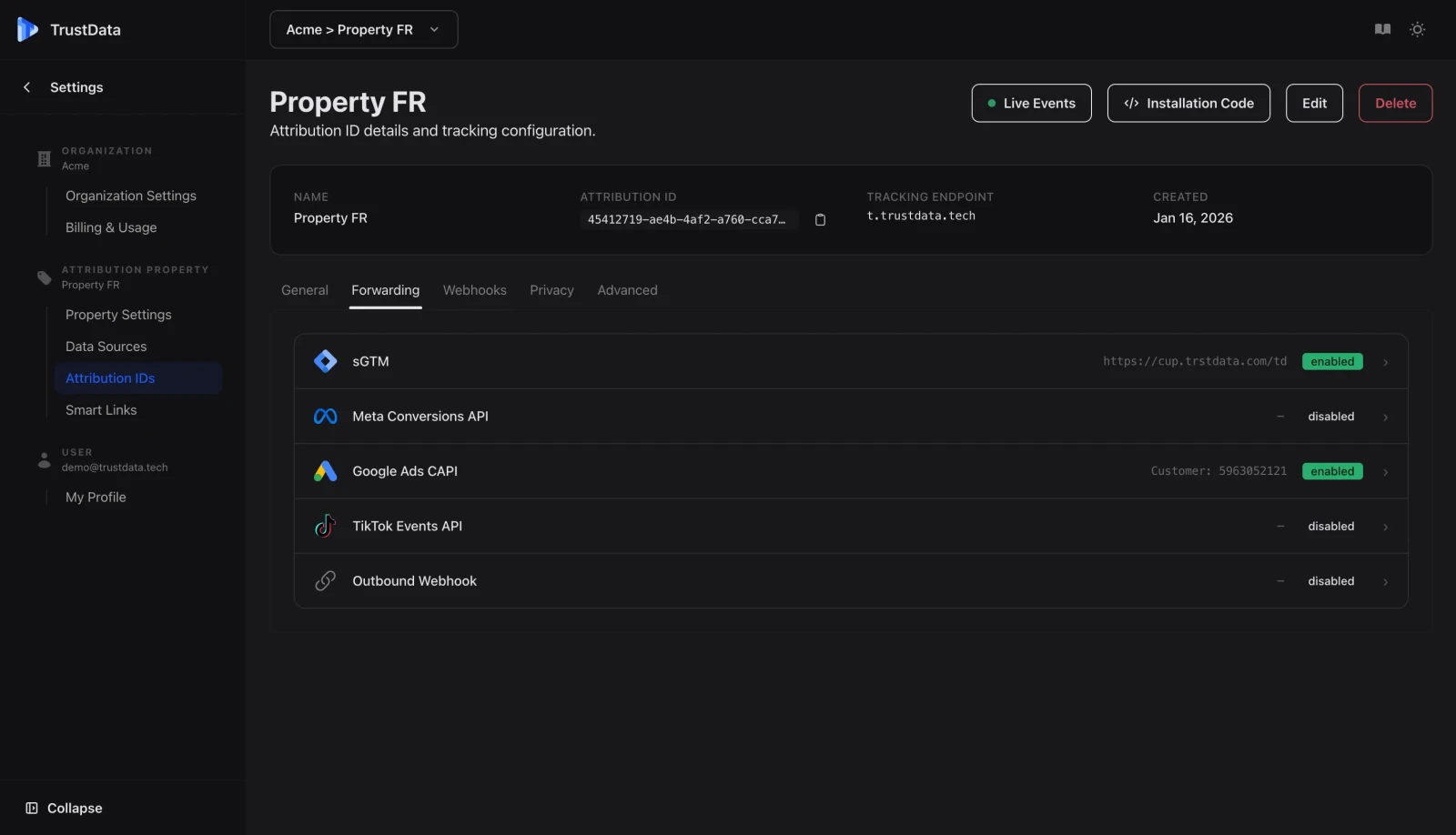Click the Attribution Property tag icon

[44, 277]
